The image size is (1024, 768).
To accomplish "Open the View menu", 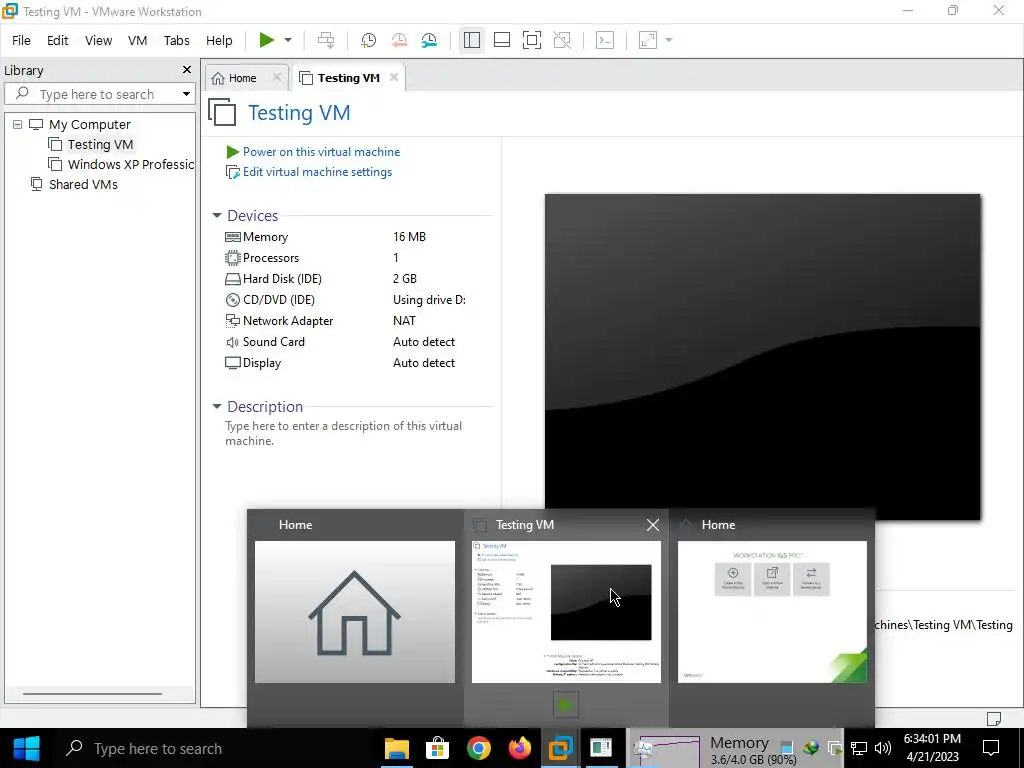I will click(98, 40).
